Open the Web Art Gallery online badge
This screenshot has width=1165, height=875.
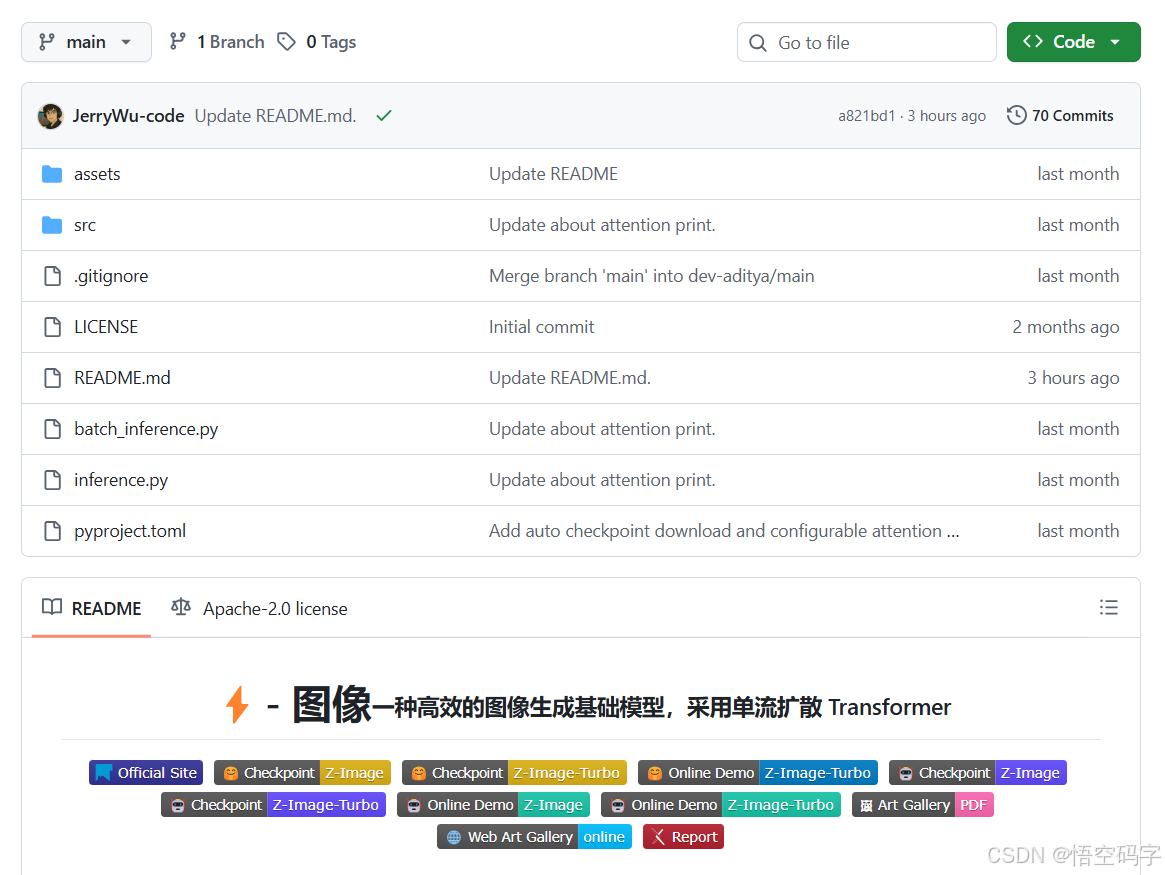(x=534, y=836)
